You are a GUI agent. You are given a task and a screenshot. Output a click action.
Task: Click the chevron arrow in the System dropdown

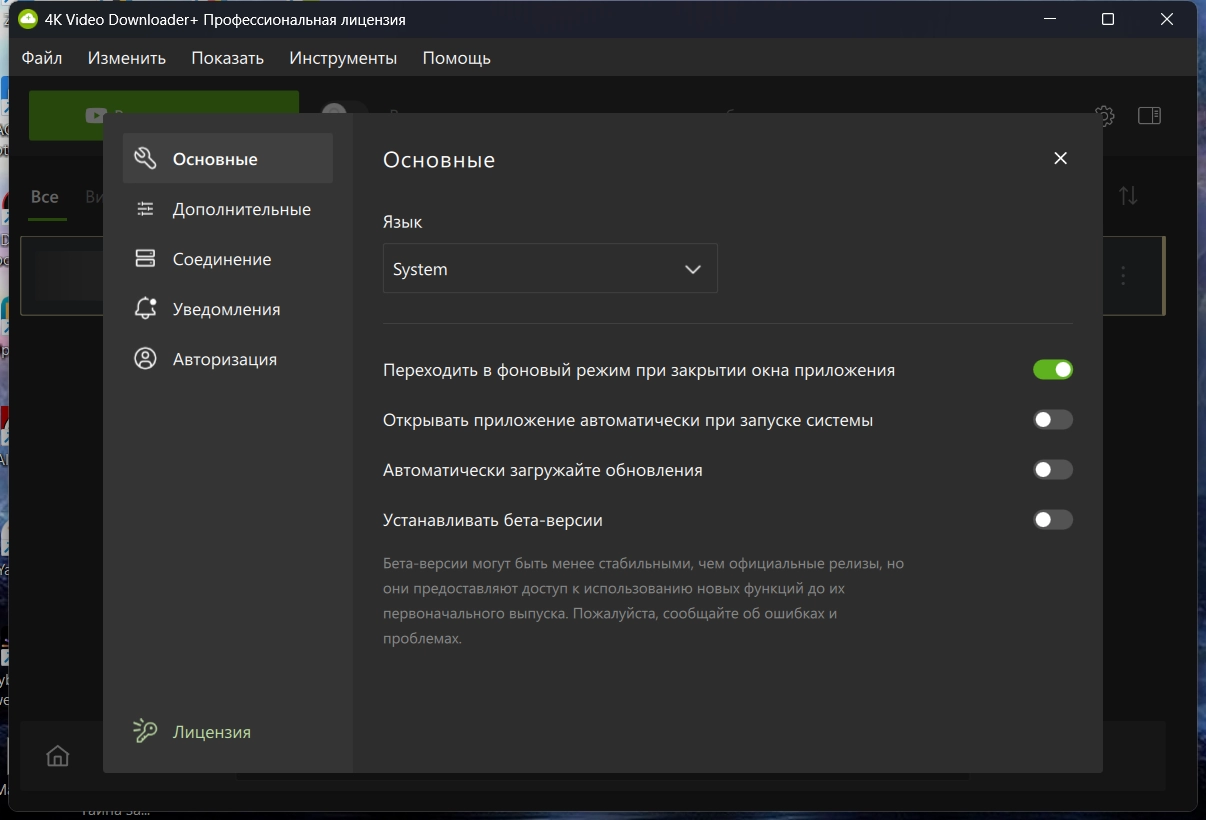[692, 270]
